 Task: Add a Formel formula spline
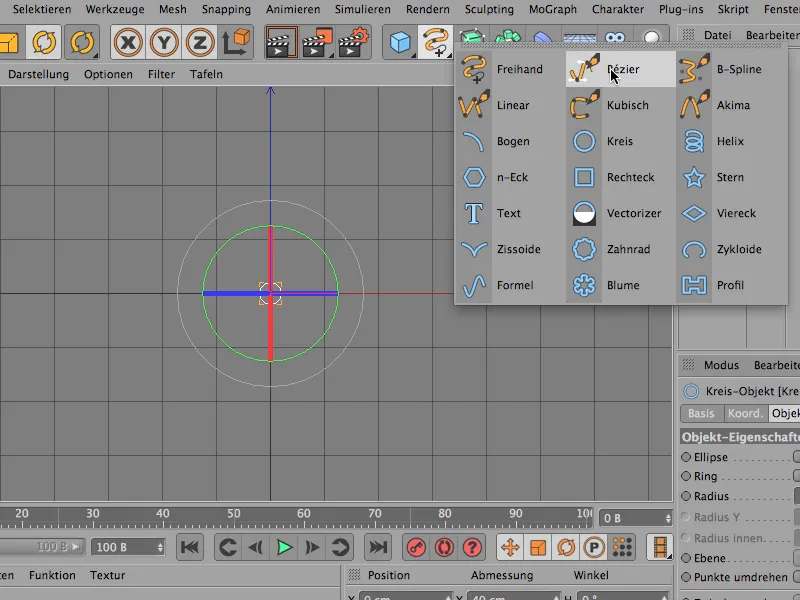point(503,285)
